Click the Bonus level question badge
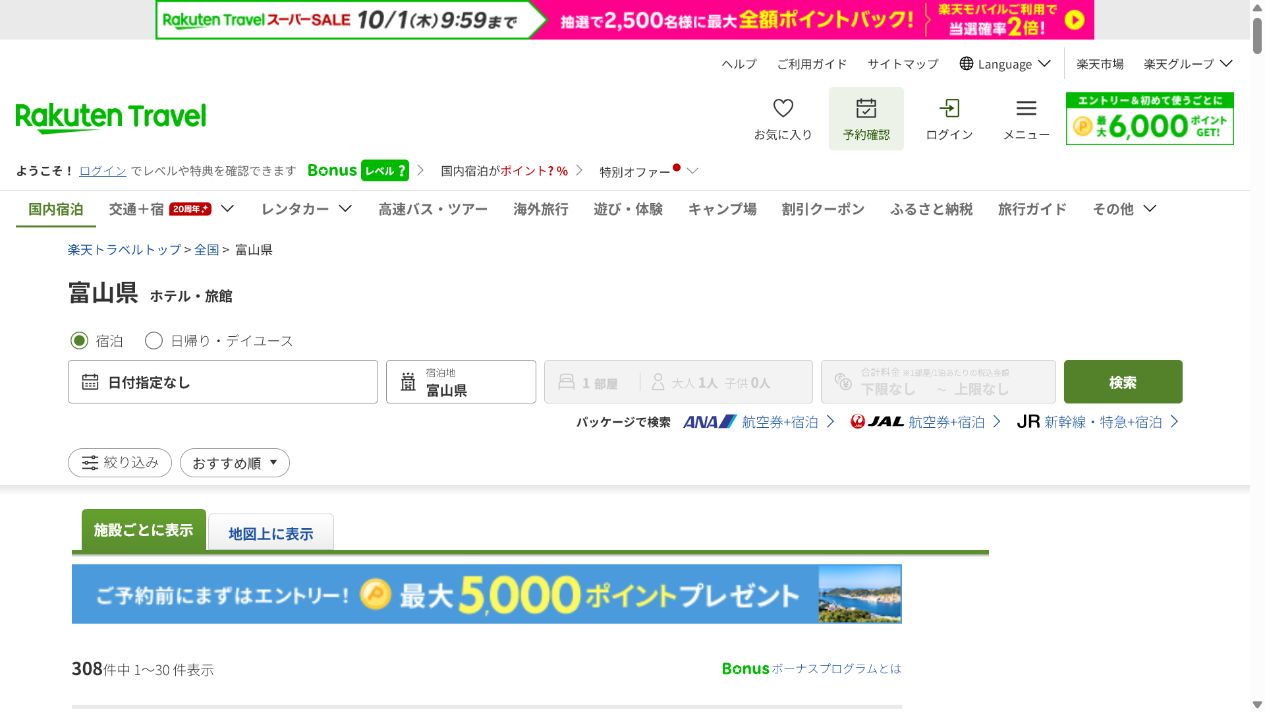The width and height of the screenshot is (1265, 712). coord(385,171)
